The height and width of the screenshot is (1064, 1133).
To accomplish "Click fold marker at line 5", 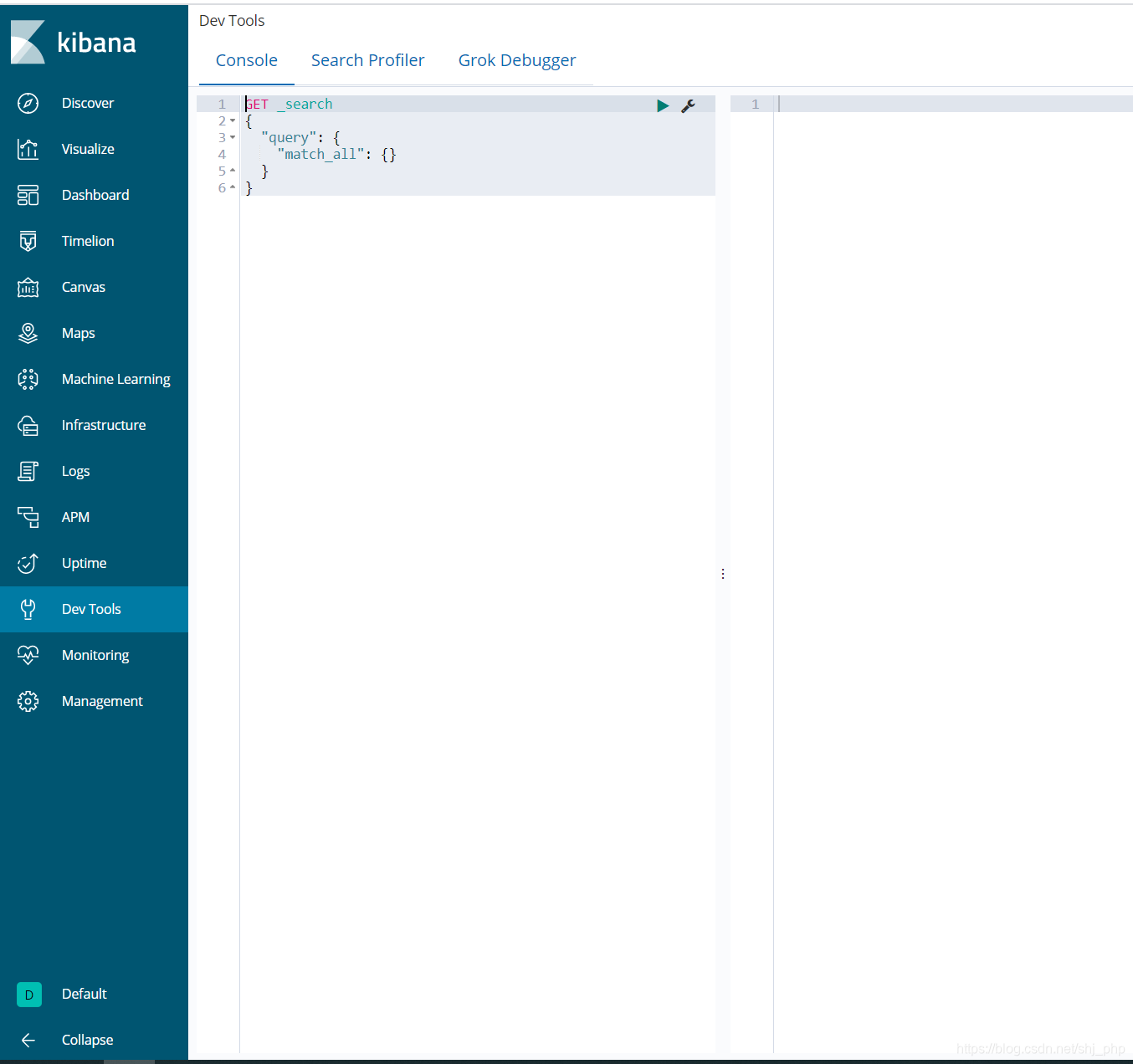I will point(233,171).
